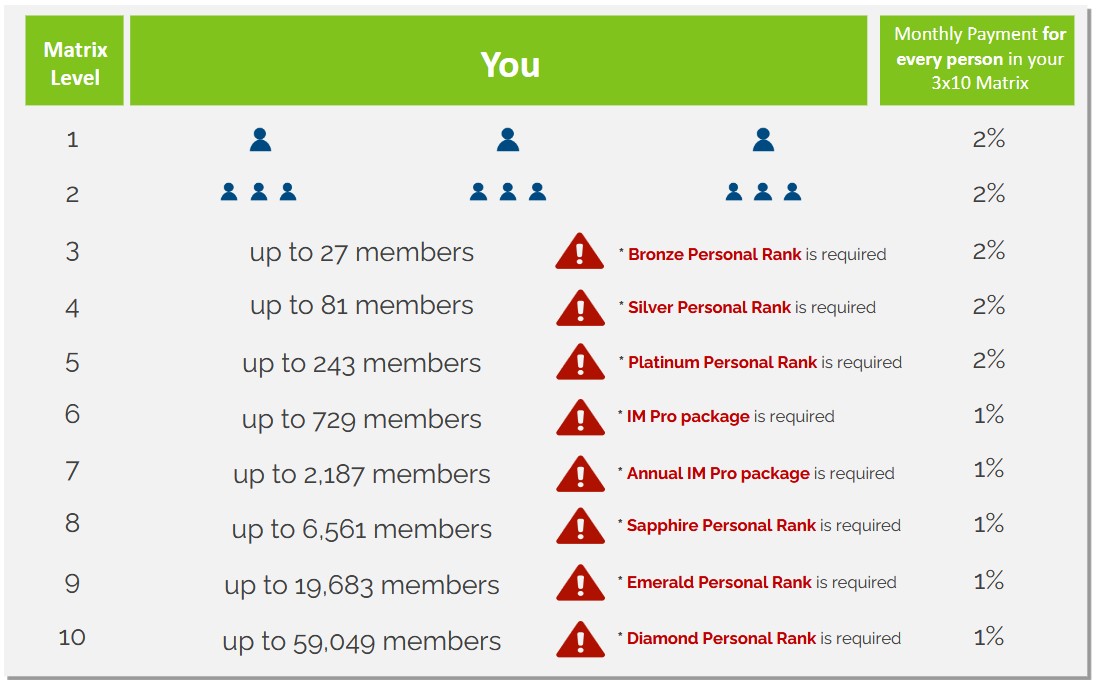Click the up to 243 members text
Image resolution: width=1096 pixels, height=685 pixels.
click(x=361, y=363)
